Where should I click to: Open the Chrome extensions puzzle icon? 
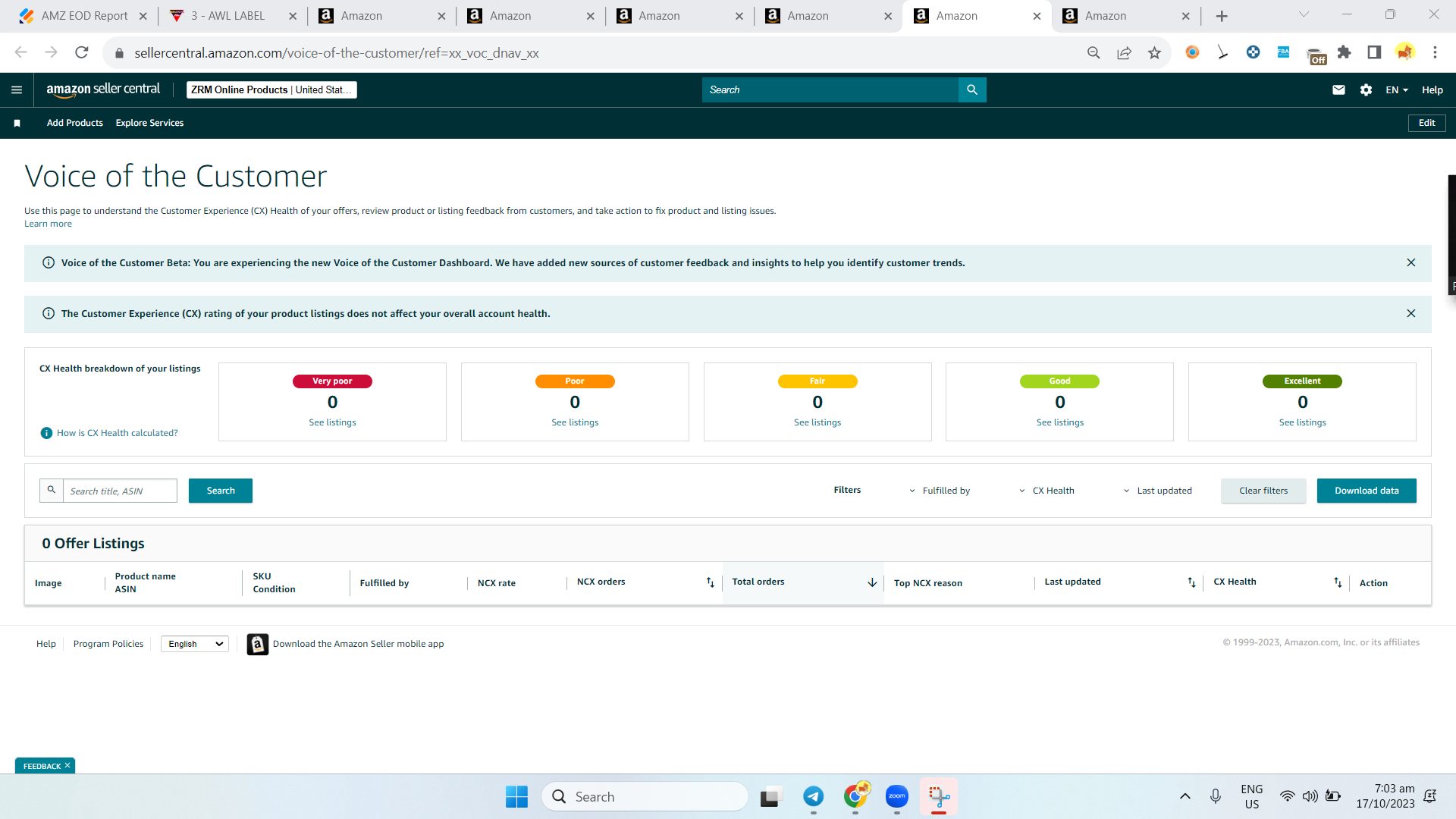(x=1344, y=52)
